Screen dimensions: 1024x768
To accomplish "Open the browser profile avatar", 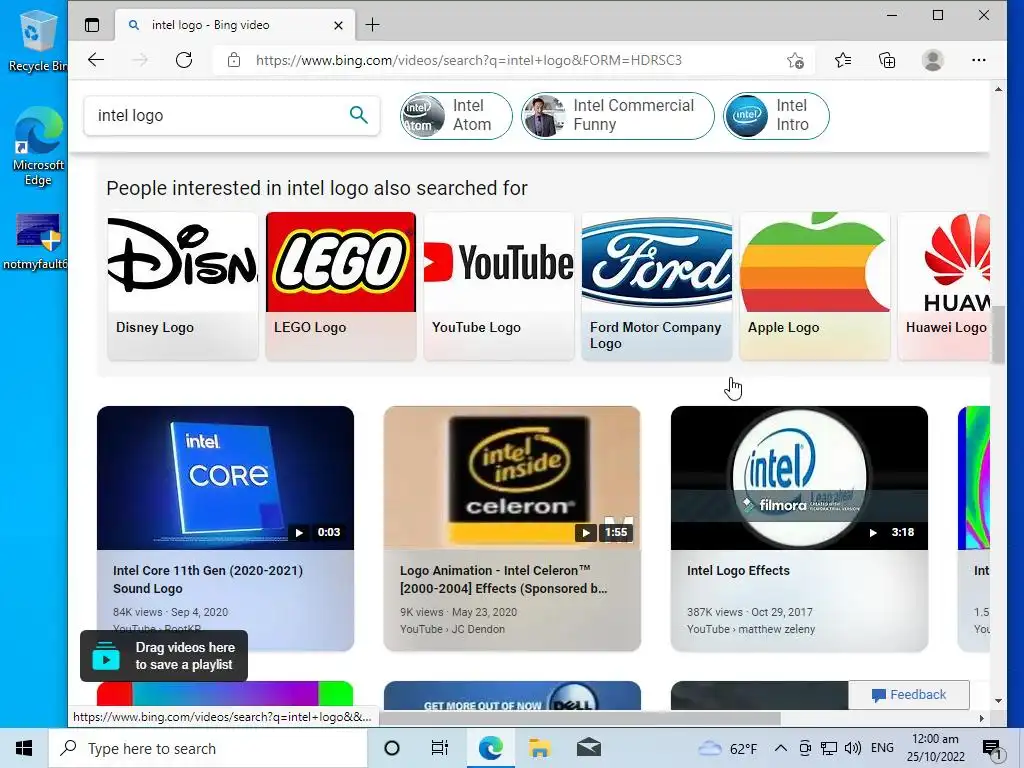I will (x=933, y=60).
